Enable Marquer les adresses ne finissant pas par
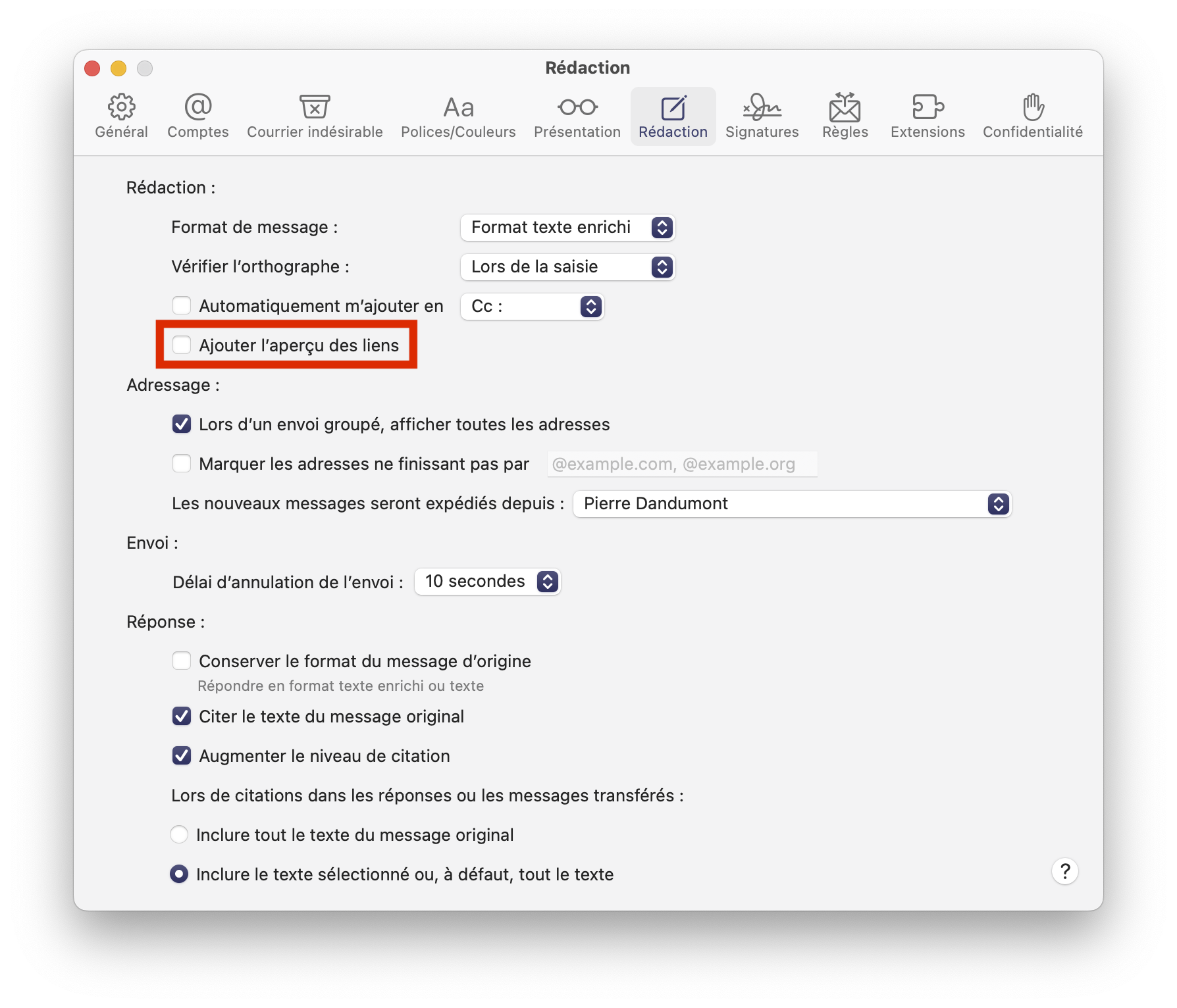The width and height of the screenshot is (1177, 1008). (x=182, y=463)
